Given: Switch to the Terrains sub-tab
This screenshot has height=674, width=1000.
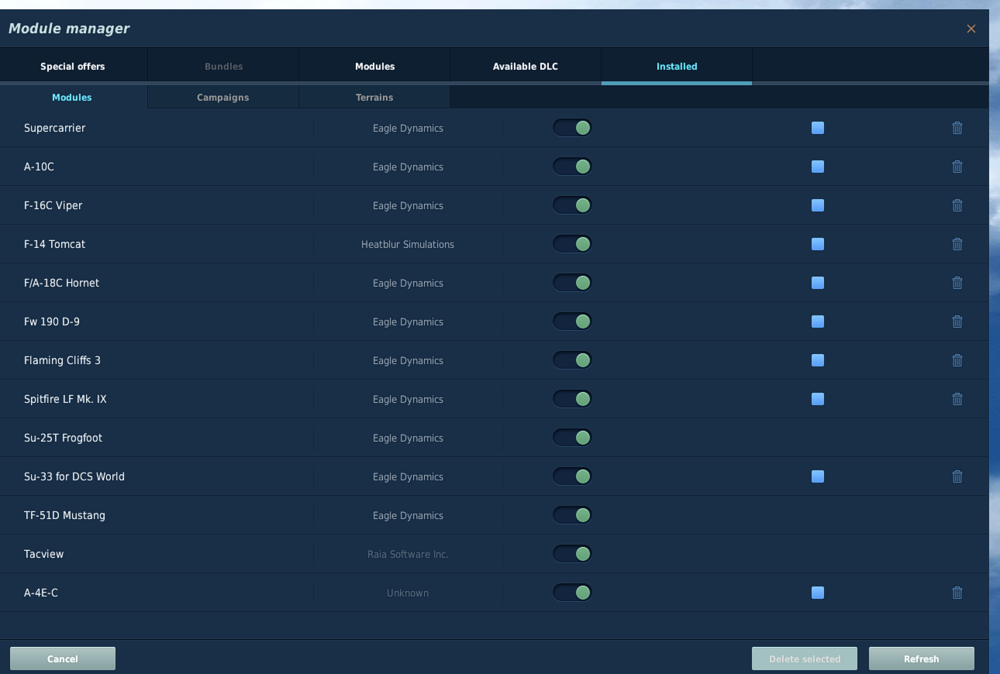Looking at the screenshot, I should point(374,98).
